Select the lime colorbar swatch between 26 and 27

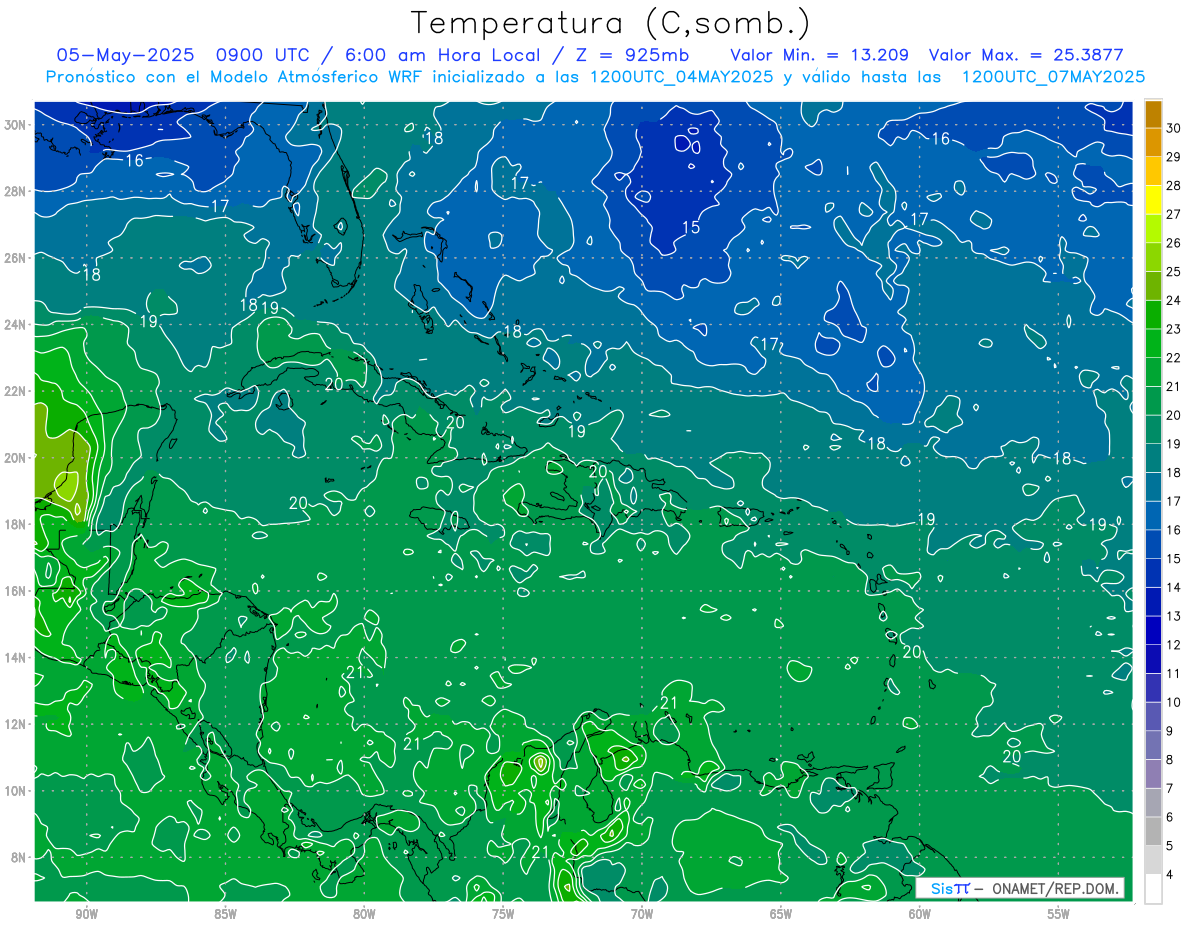[1153, 228]
